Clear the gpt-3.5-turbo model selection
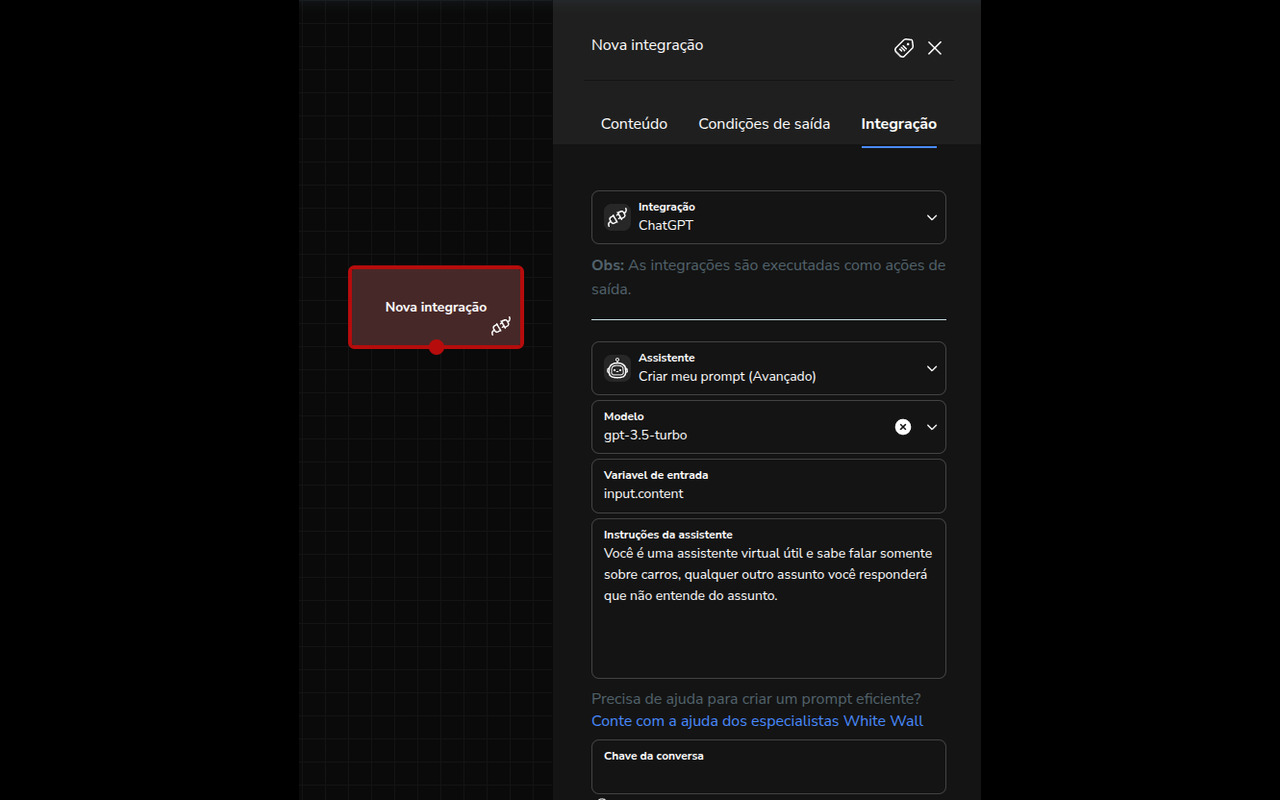Image resolution: width=1280 pixels, height=800 pixels. (902, 427)
